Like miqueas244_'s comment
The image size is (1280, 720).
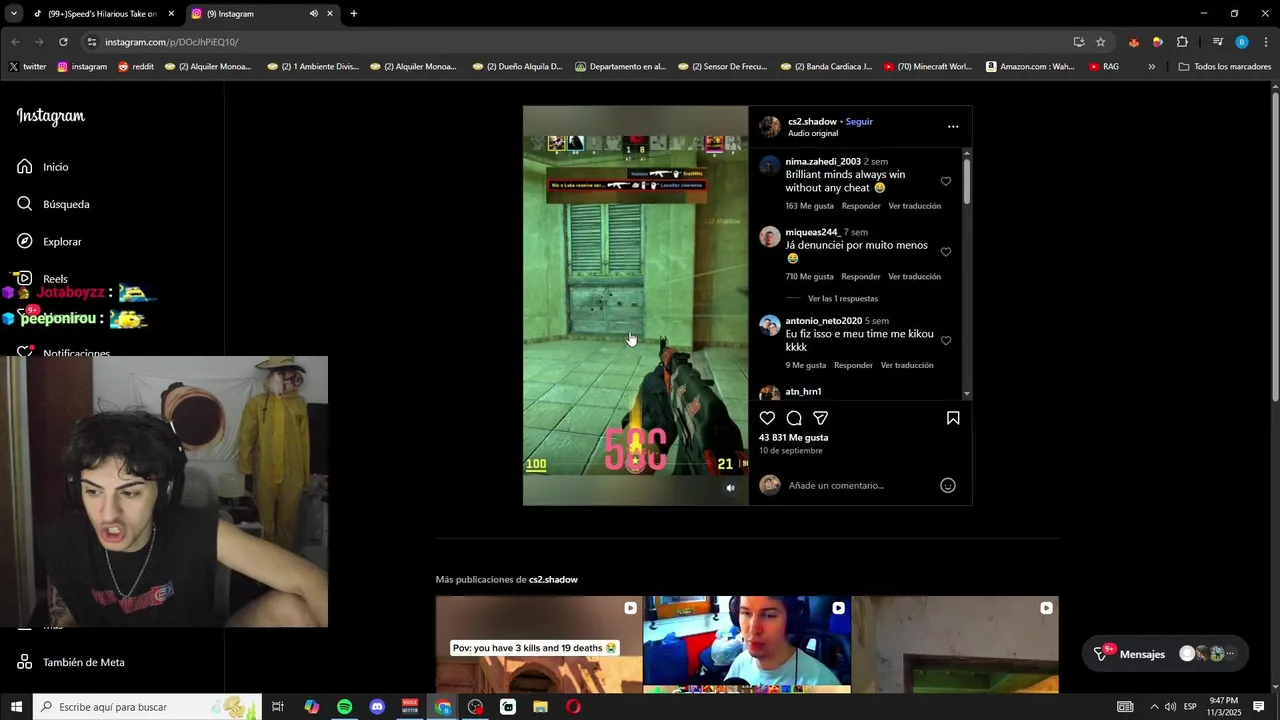pyautogui.click(x=946, y=252)
